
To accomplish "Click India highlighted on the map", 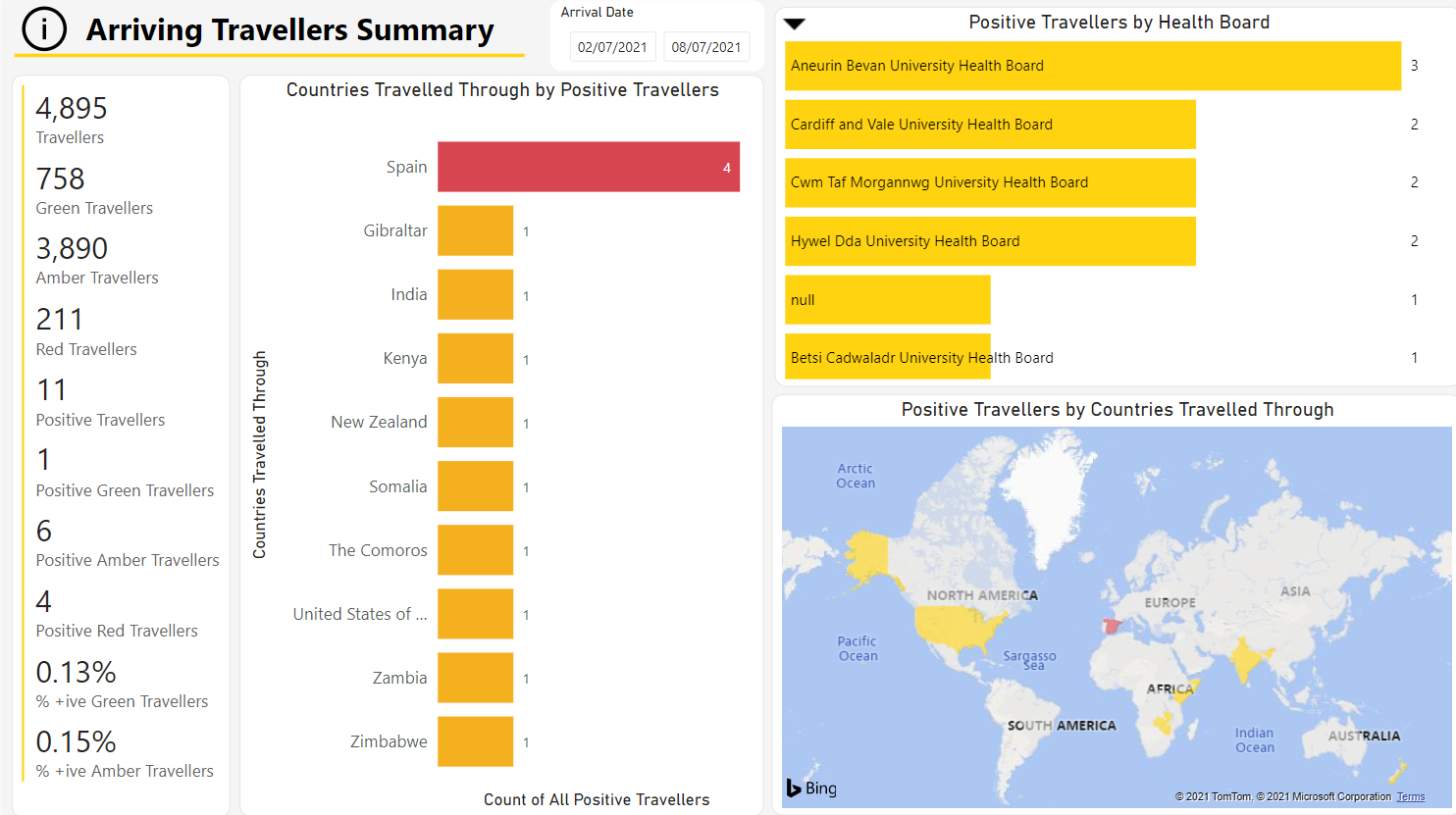I will tap(1246, 659).
